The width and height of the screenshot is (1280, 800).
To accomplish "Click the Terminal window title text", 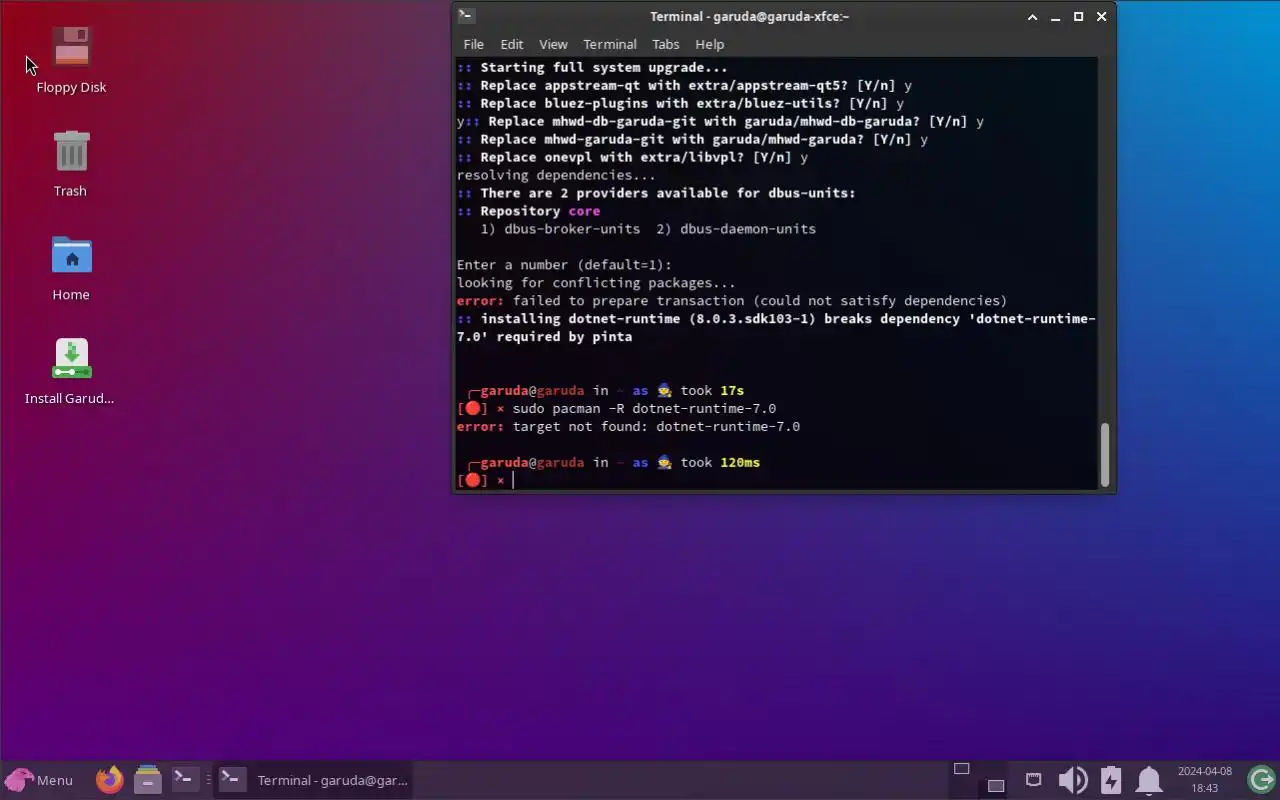I will (749, 16).
